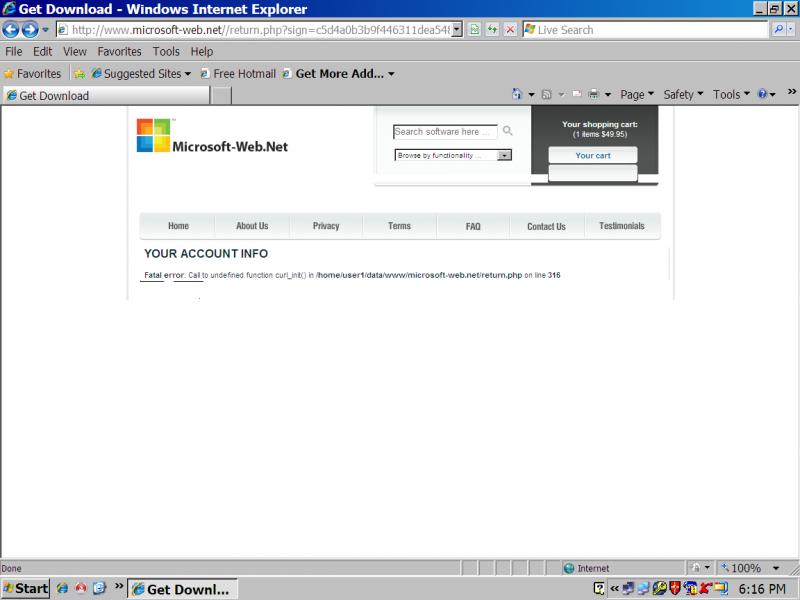This screenshot has width=800, height=600.
Task: Click the red Stop loading icon
Action: [510, 30]
